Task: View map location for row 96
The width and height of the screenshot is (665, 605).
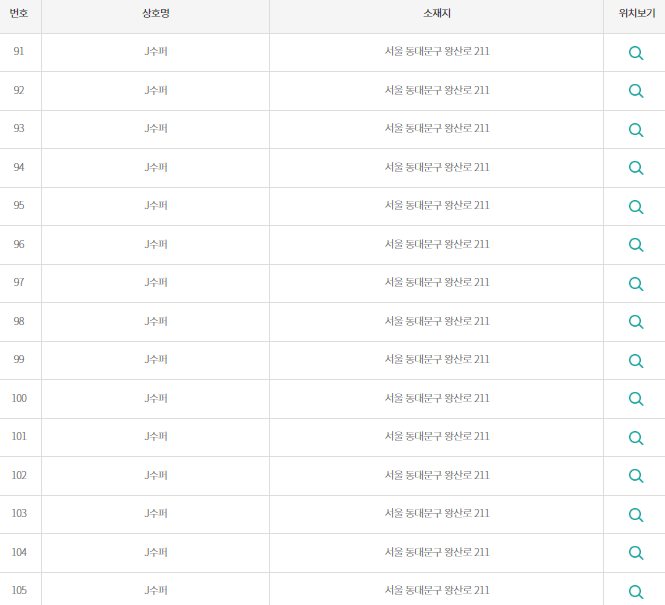Action: pyautogui.click(x=636, y=245)
